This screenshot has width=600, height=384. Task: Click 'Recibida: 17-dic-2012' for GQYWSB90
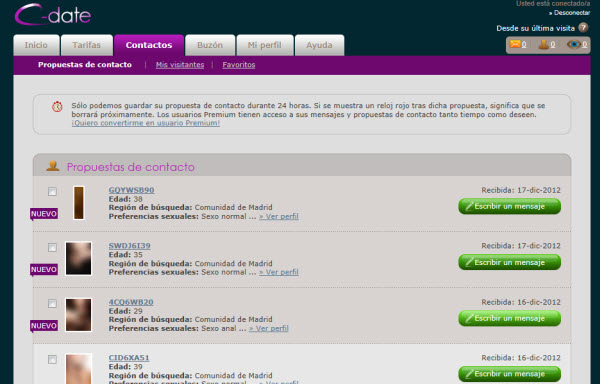point(521,190)
